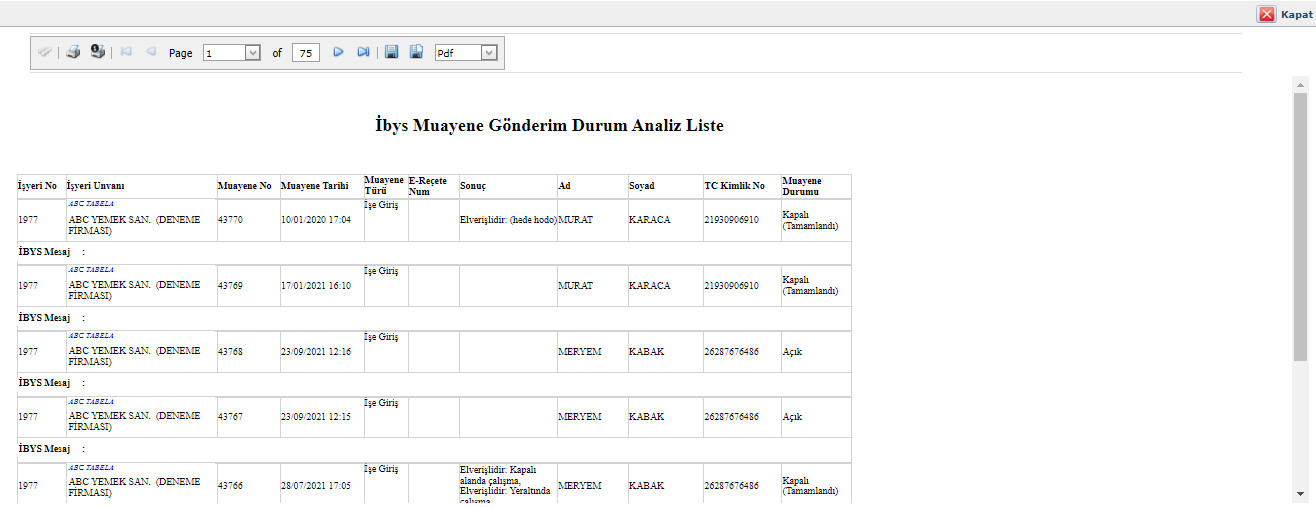The width and height of the screenshot is (1316, 507).
Task: Click the previous page navigation arrow
Action: [x=151, y=53]
